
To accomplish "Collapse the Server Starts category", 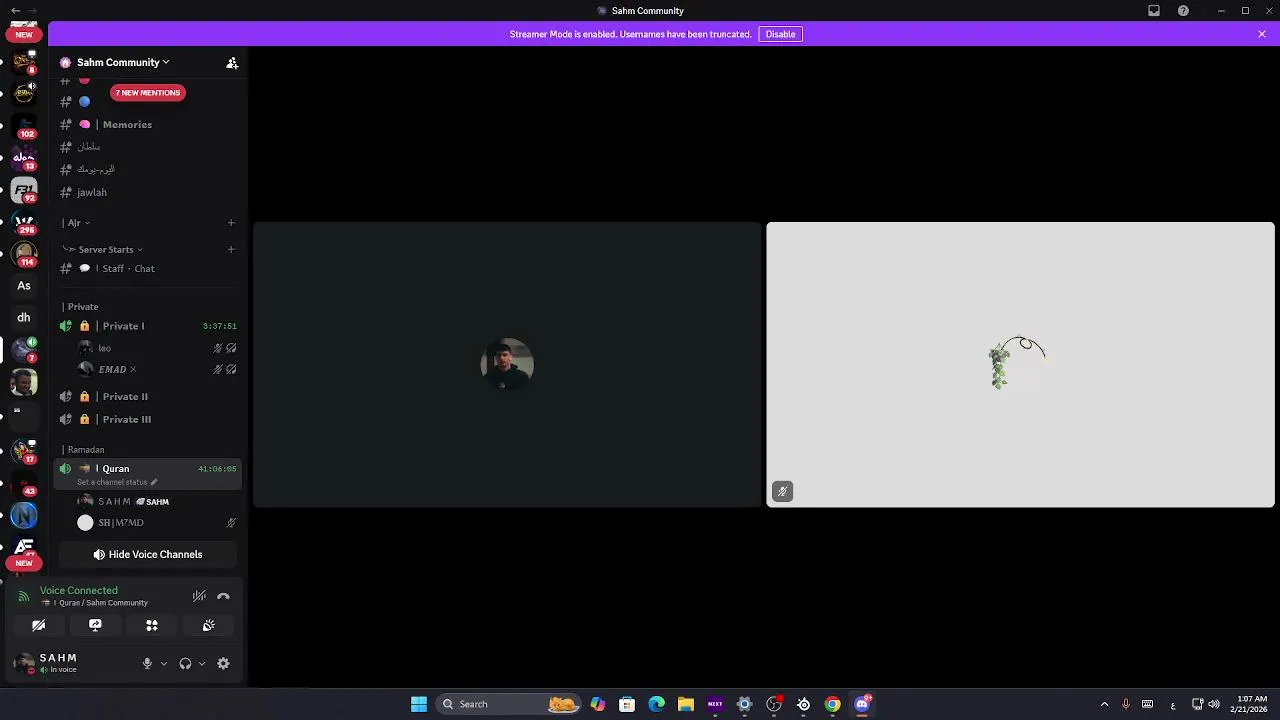I will [x=103, y=249].
